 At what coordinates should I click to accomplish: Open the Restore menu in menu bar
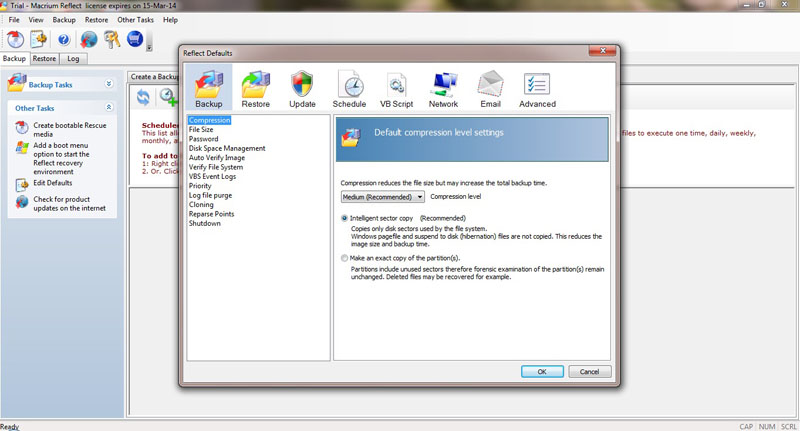pyautogui.click(x=96, y=20)
